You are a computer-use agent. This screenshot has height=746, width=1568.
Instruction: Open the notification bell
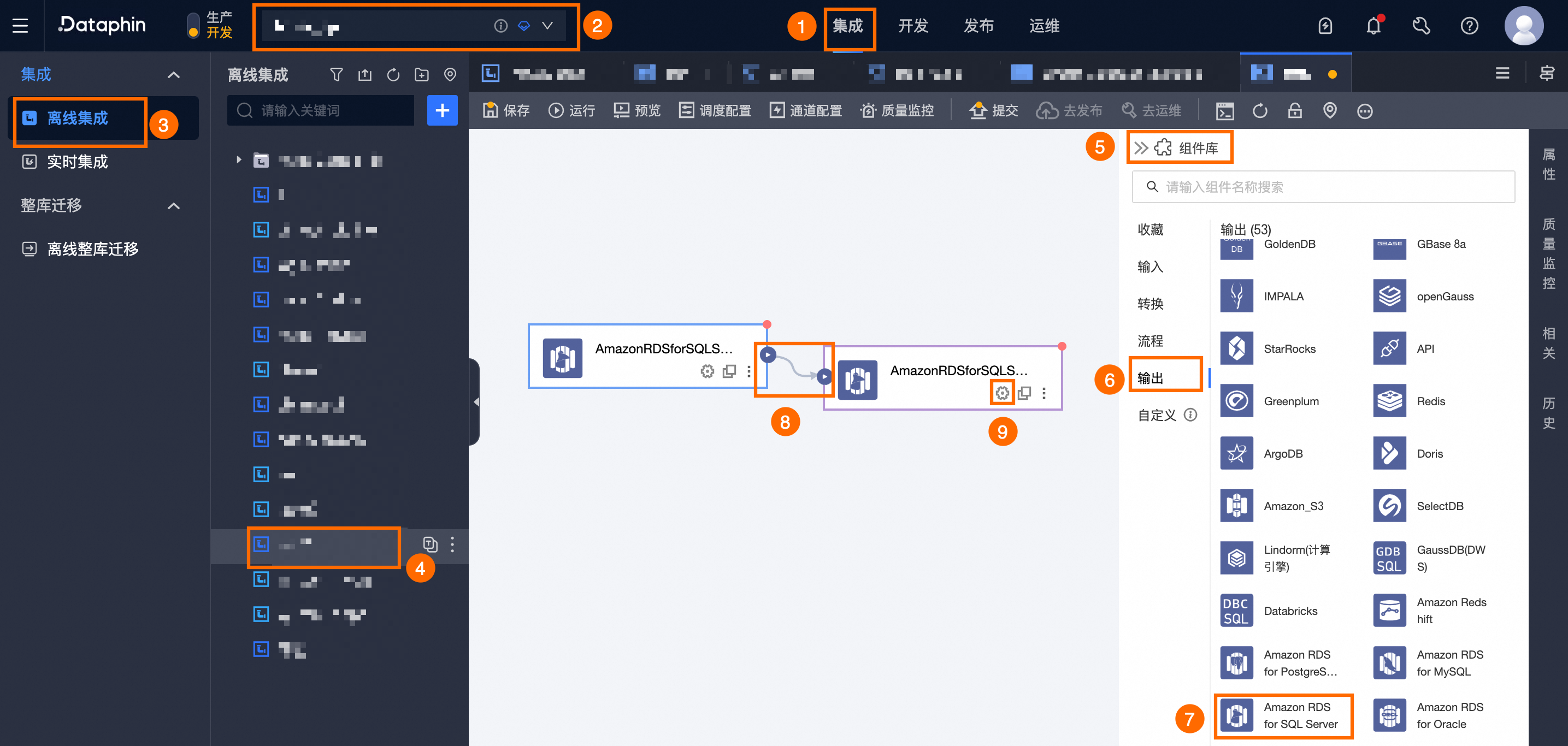click(x=1373, y=26)
